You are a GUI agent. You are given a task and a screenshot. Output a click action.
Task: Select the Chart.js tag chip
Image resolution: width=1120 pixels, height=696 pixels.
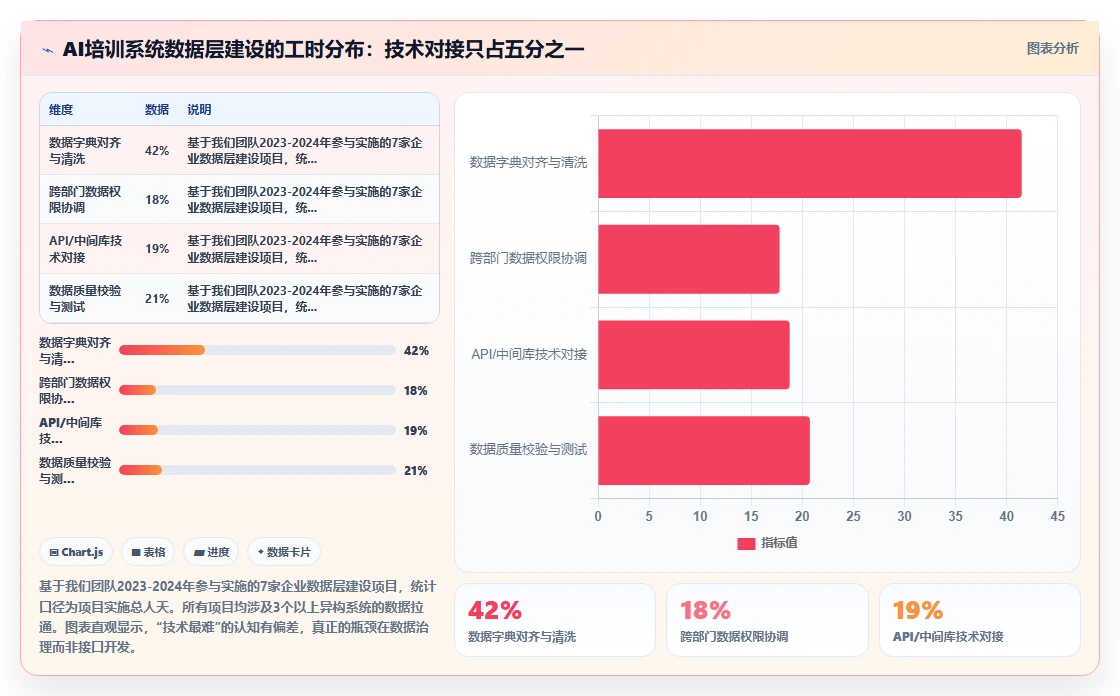tap(76, 552)
